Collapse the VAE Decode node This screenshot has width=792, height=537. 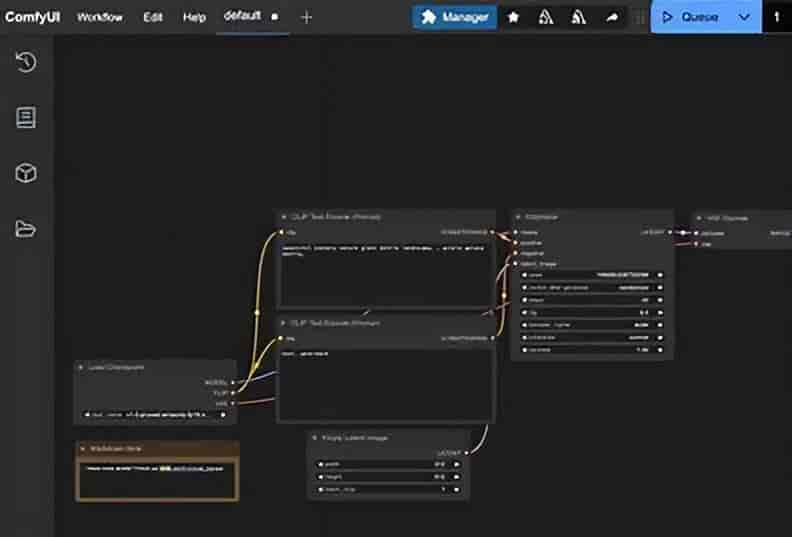point(699,218)
